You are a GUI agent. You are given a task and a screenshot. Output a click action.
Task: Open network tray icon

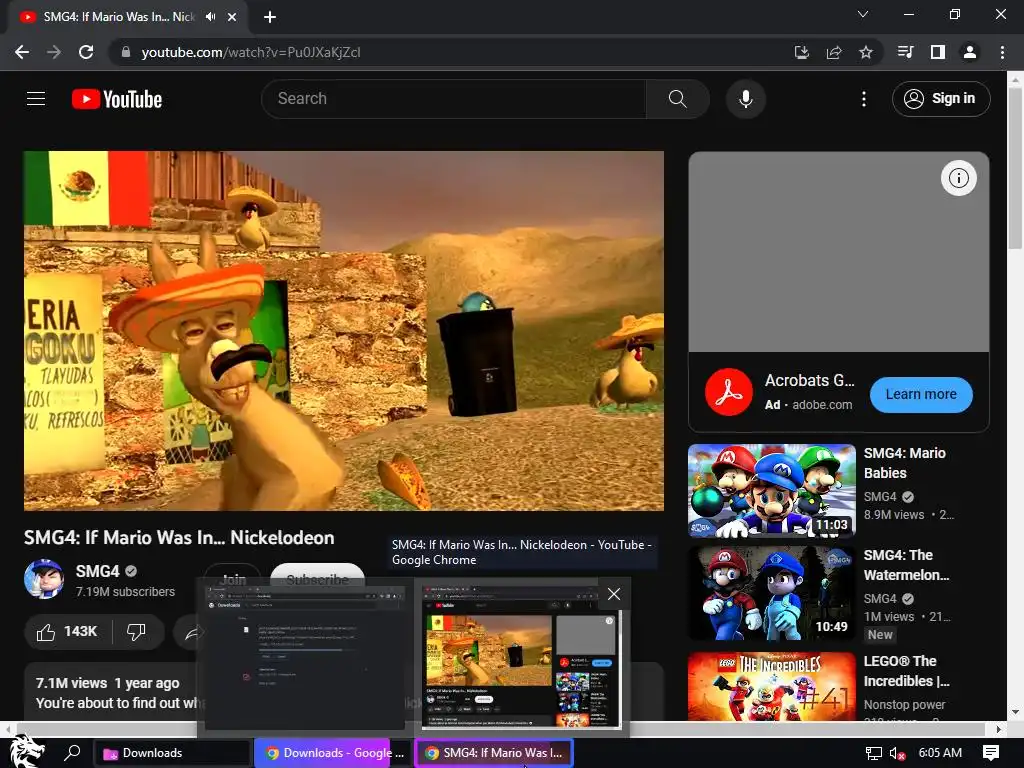tap(873, 753)
